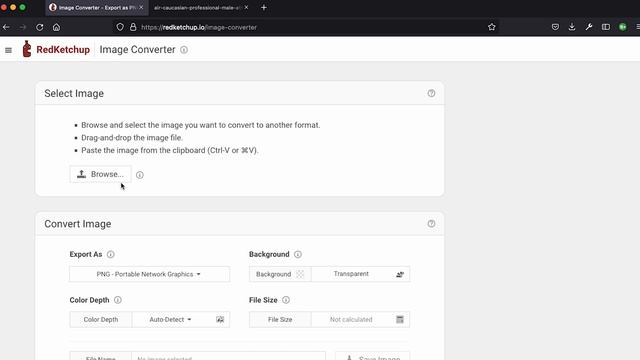Click the green extension icon in toolbar

[x=623, y=27]
